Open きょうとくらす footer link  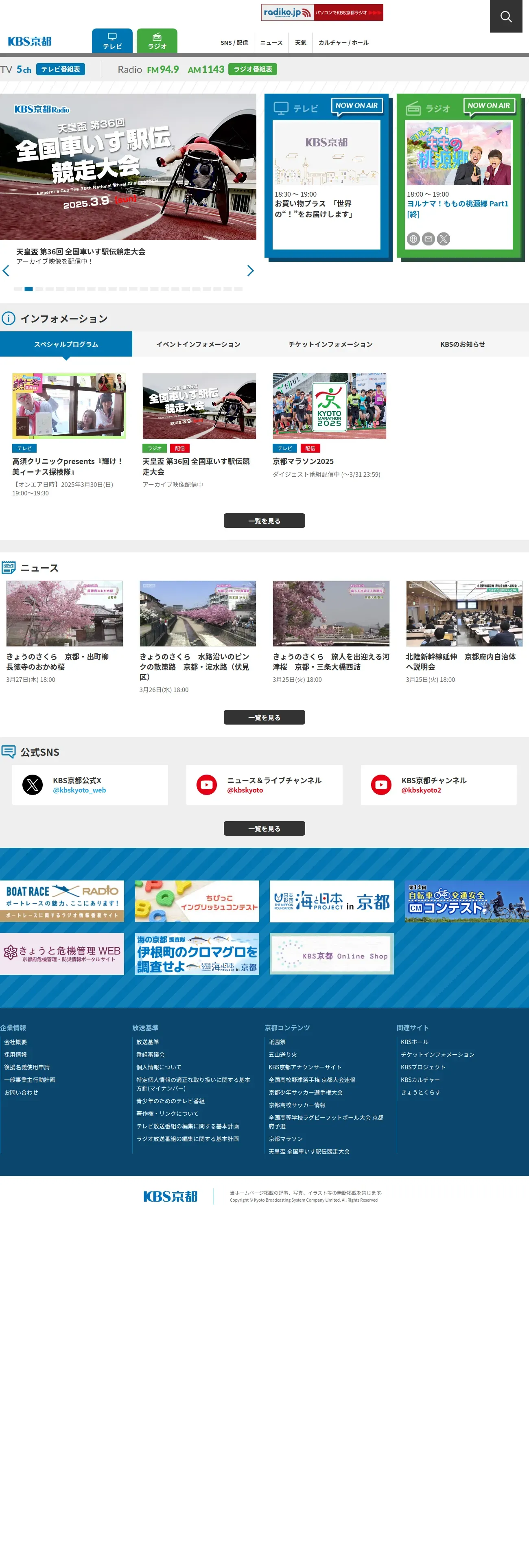tap(421, 1093)
